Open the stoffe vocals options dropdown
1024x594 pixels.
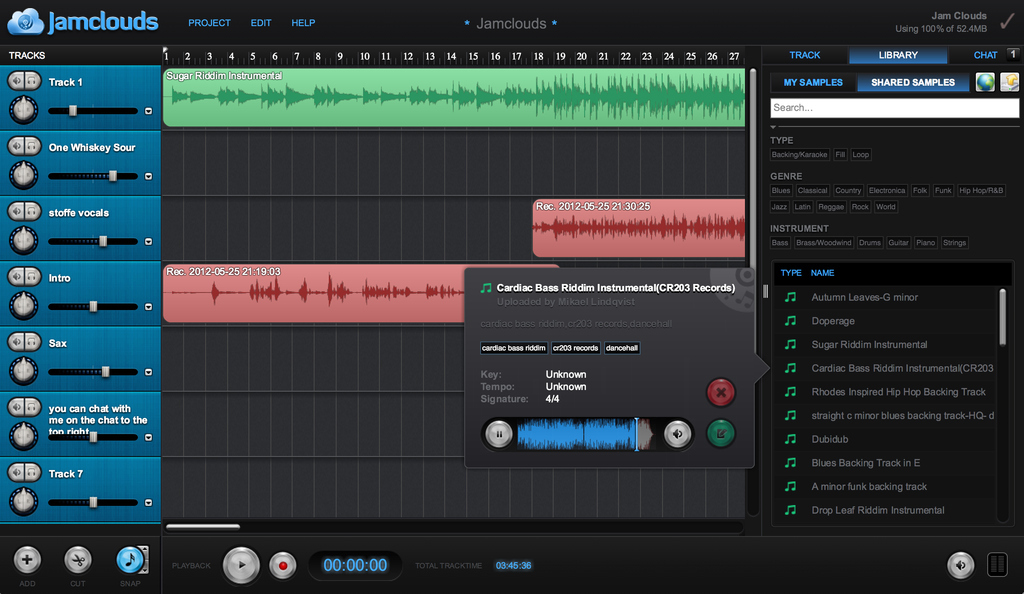pyautogui.click(x=148, y=242)
